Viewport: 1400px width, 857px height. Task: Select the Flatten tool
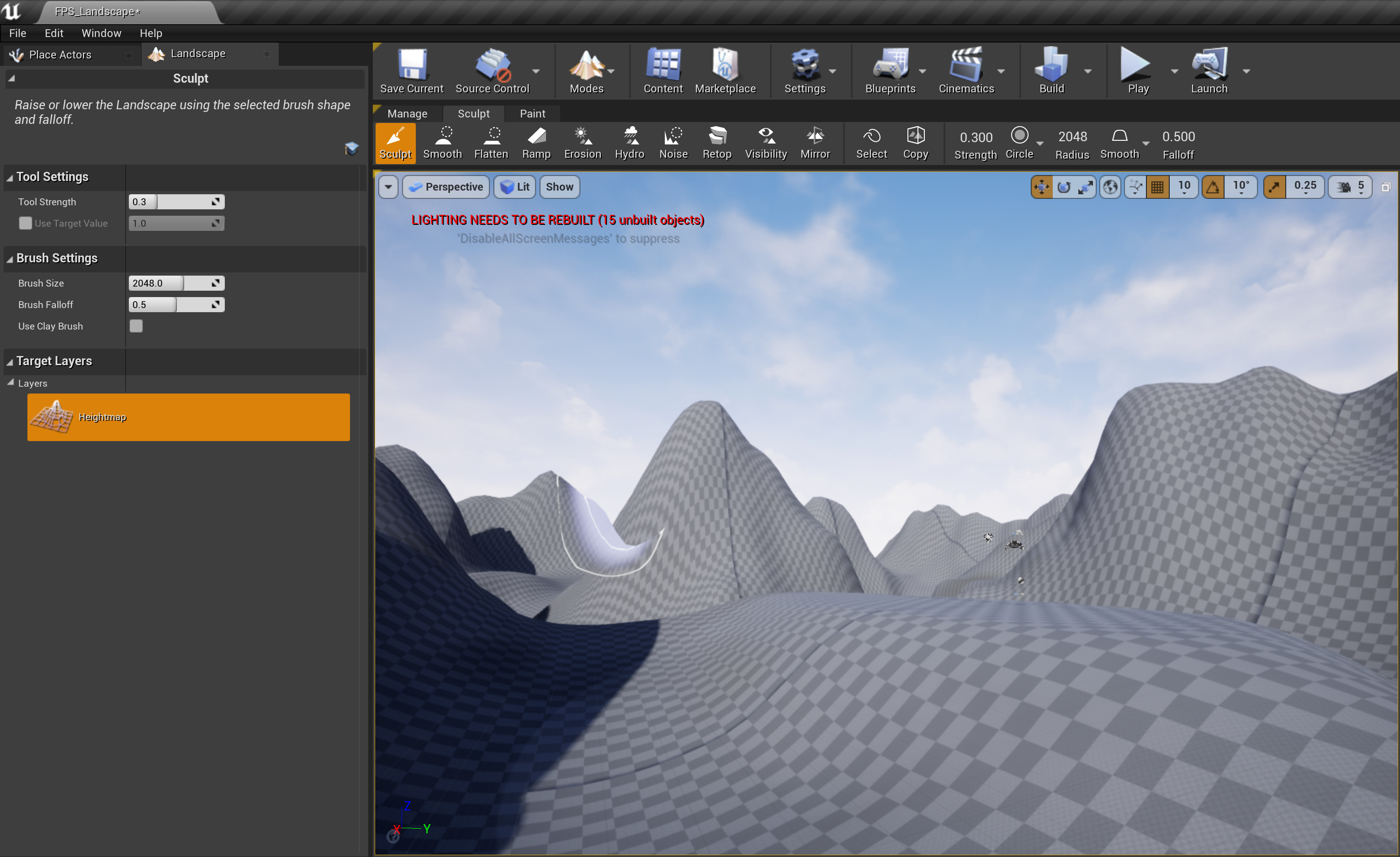[x=491, y=143]
